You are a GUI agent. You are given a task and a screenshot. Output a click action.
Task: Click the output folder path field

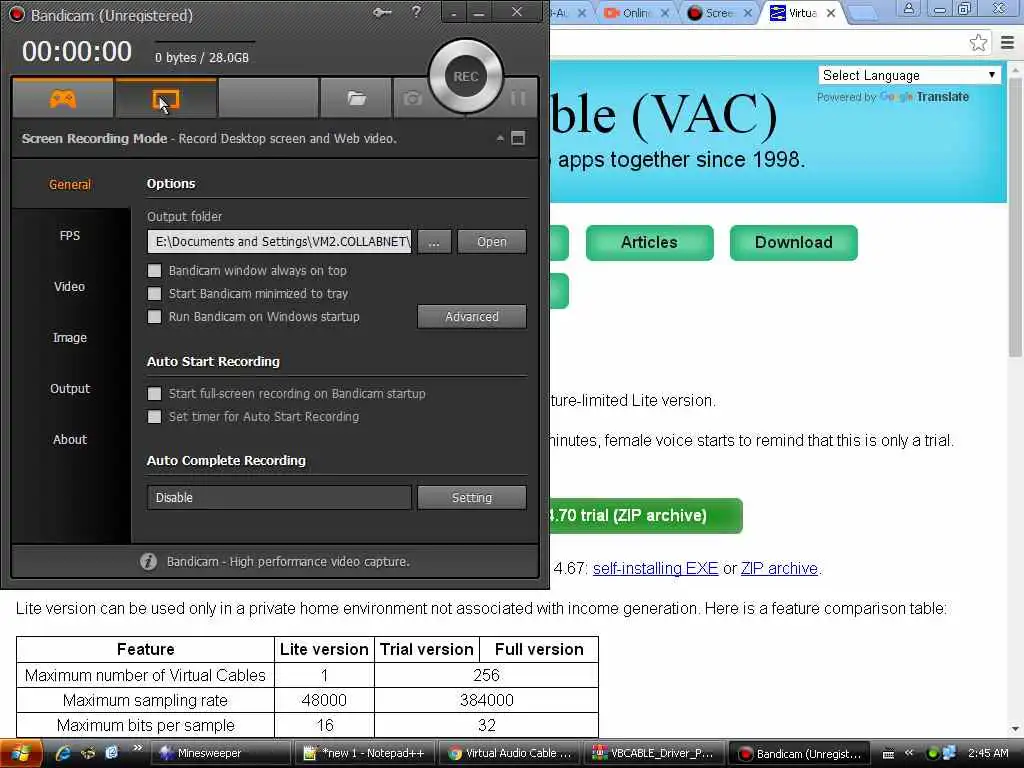point(280,242)
